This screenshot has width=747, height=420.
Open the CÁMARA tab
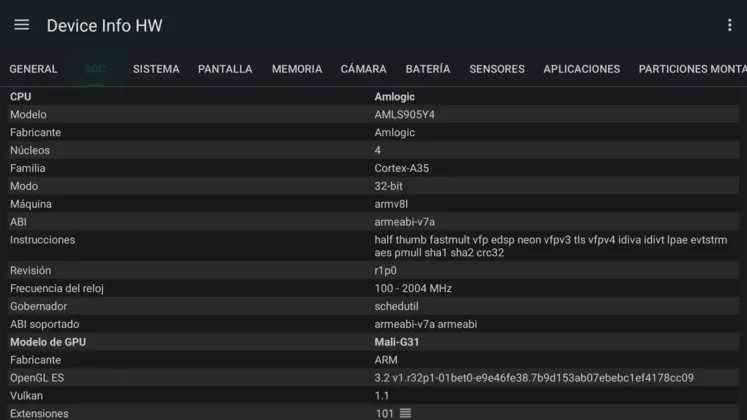coord(363,69)
